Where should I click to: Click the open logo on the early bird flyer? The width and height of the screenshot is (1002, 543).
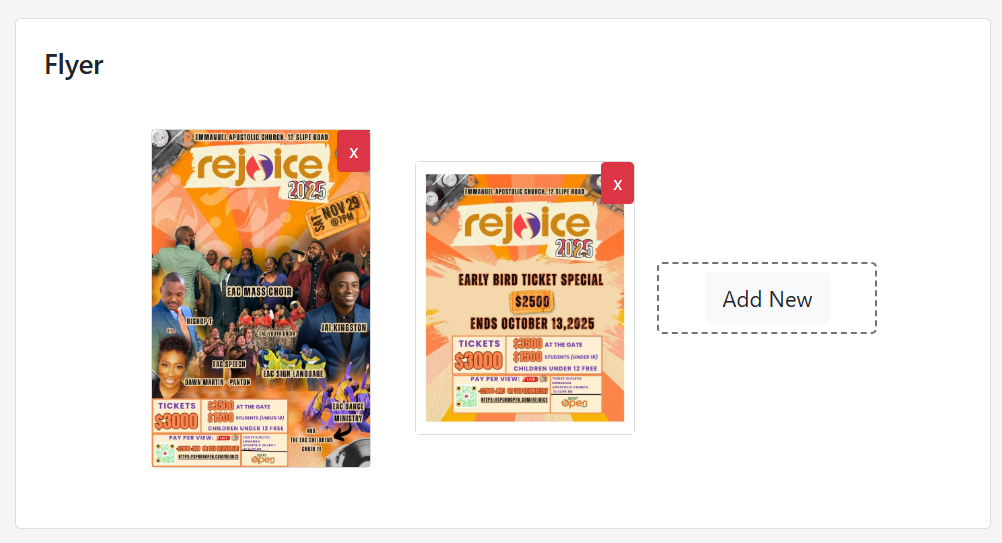click(x=574, y=402)
